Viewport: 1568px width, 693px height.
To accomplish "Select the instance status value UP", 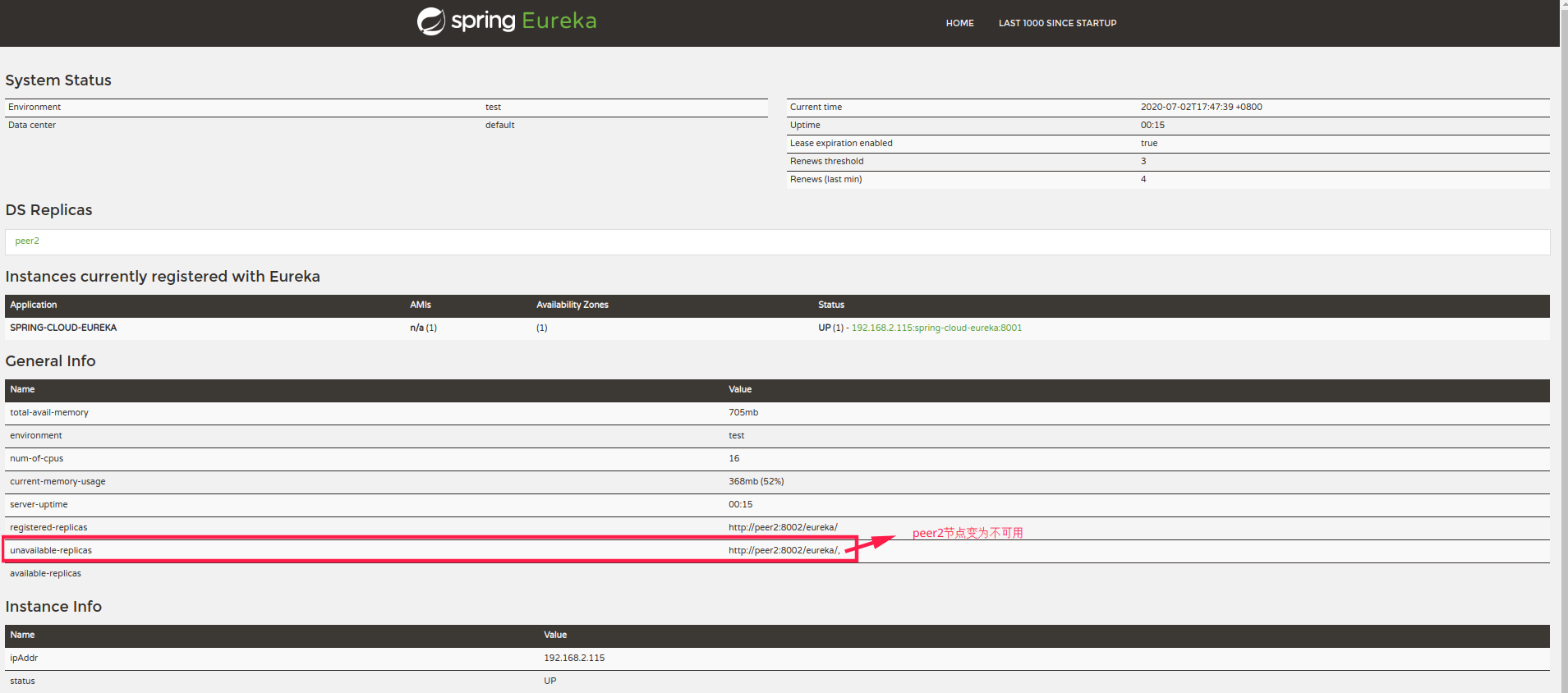I will pos(549,681).
